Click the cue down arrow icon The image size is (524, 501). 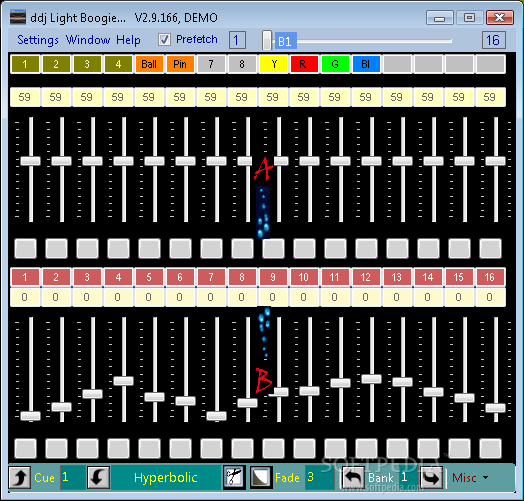[x=99, y=478]
